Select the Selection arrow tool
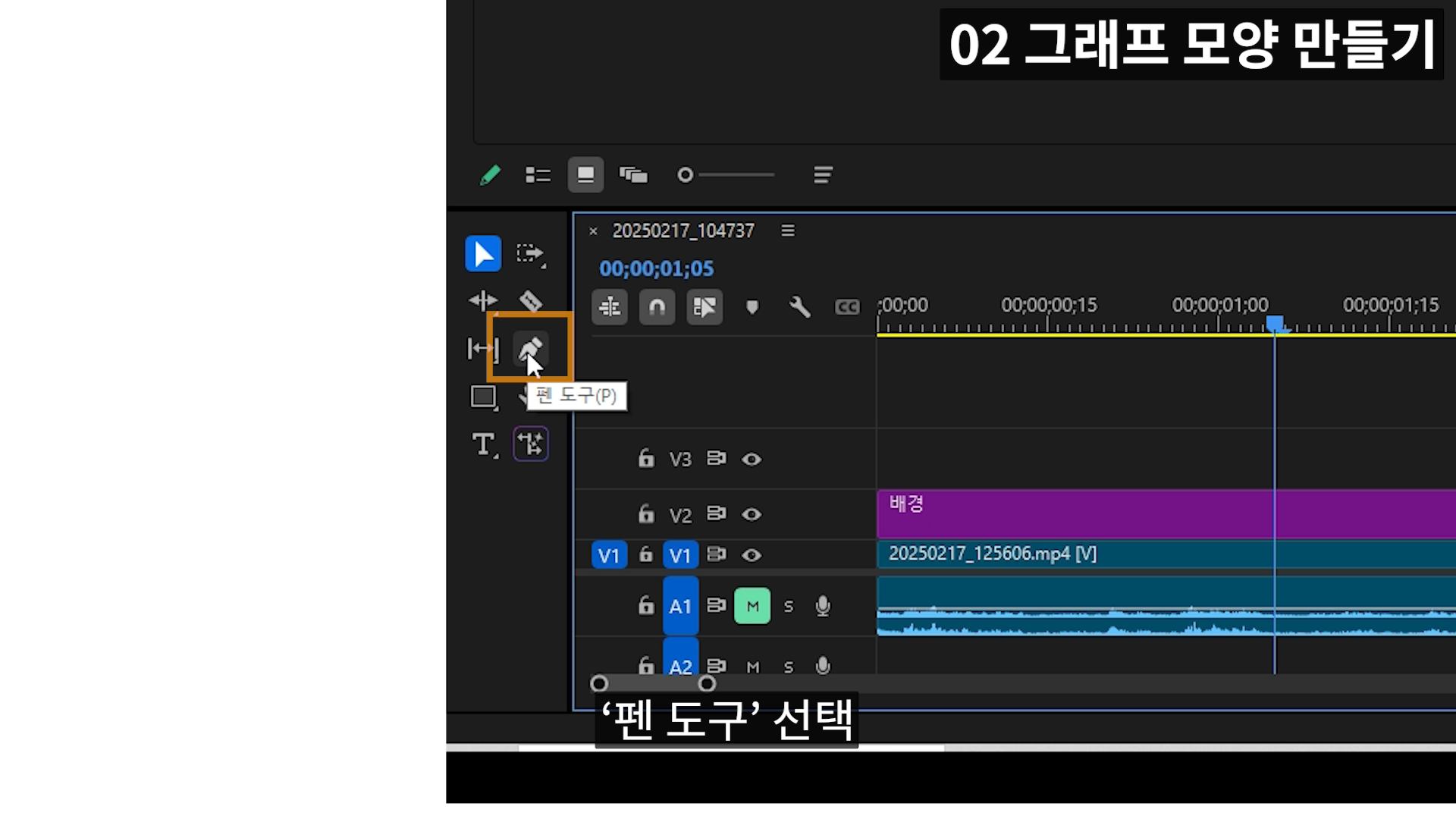The width and height of the screenshot is (1456, 819). [x=483, y=253]
